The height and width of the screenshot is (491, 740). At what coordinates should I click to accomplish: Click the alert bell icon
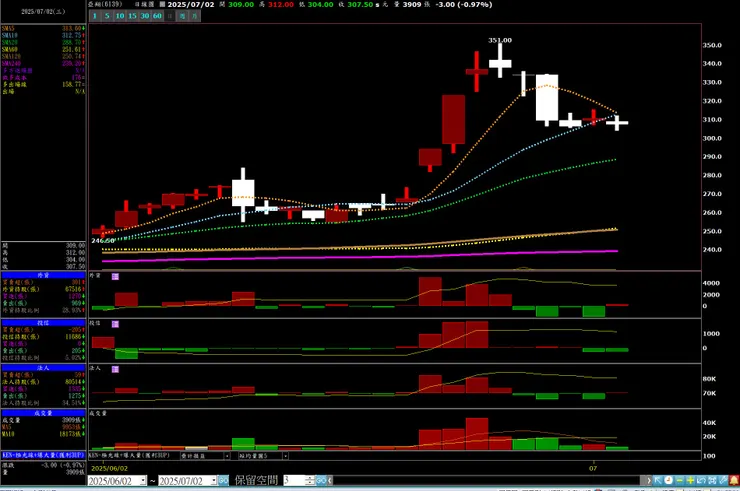pos(734,481)
